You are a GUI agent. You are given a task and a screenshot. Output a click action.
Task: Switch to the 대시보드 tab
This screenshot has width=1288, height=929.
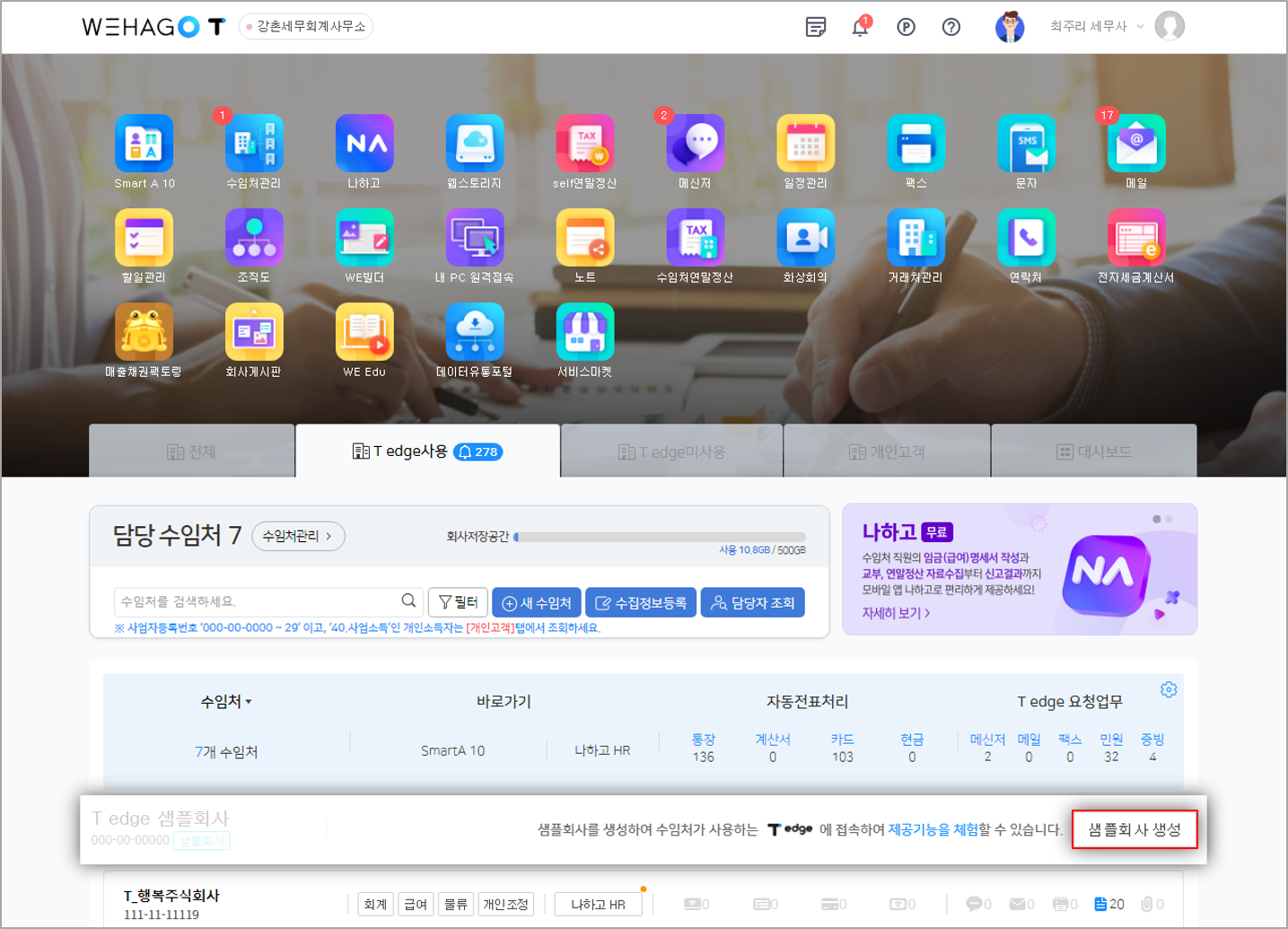pyautogui.click(x=1093, y=451)
